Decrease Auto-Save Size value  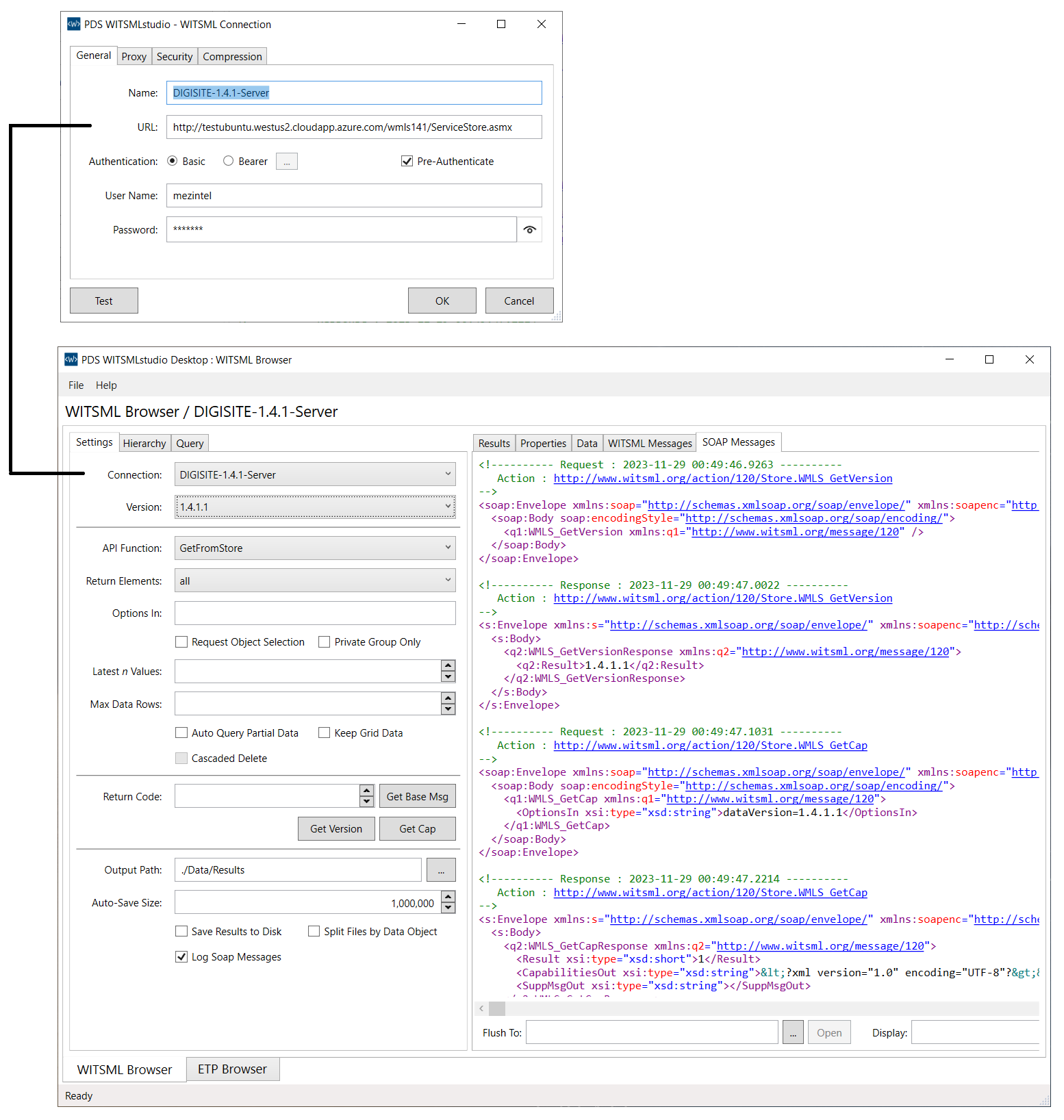pyautogui.click(x=448, y=908)
